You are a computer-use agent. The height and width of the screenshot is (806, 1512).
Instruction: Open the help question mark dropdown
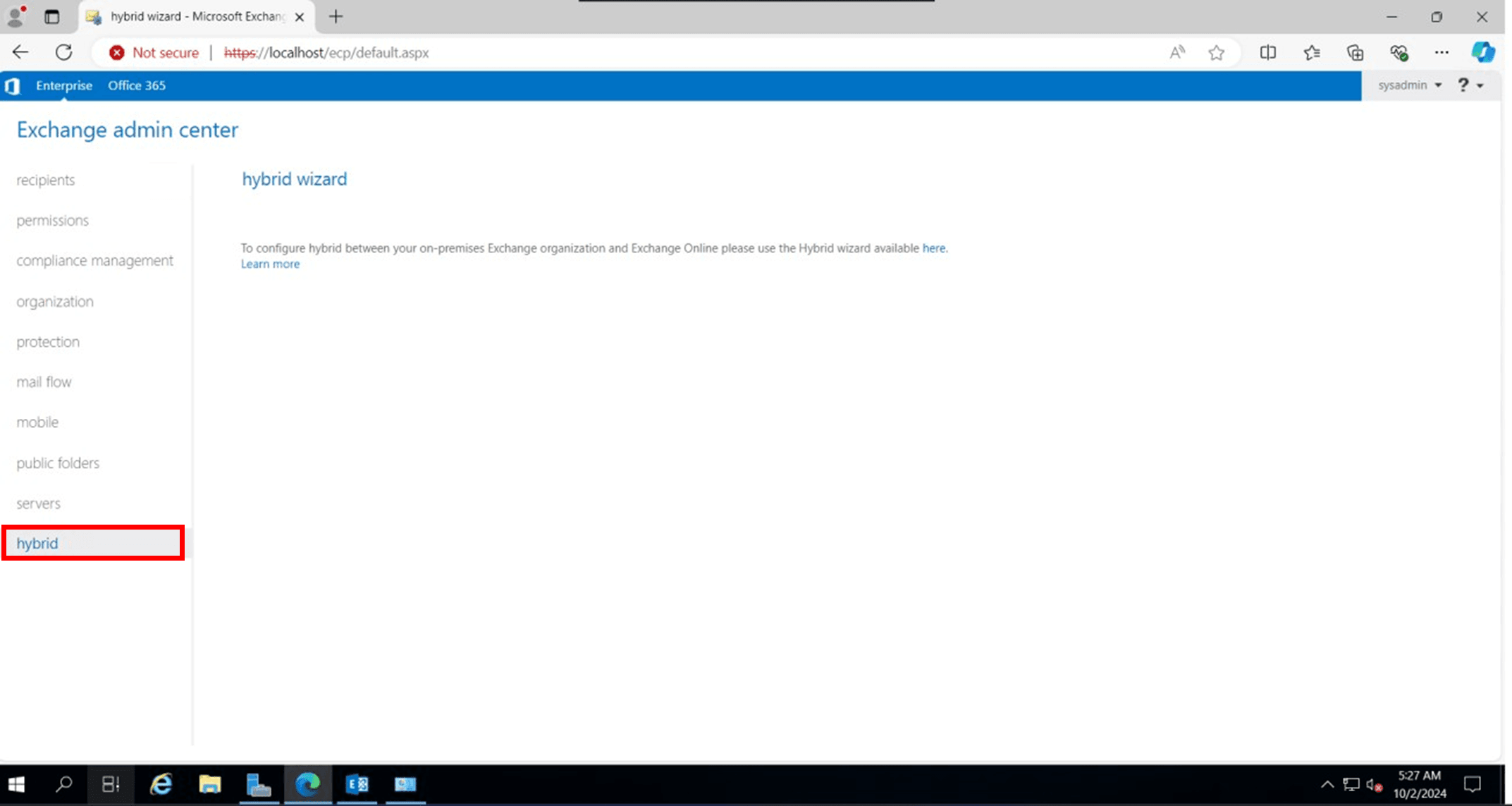[x=1470, y=85]
